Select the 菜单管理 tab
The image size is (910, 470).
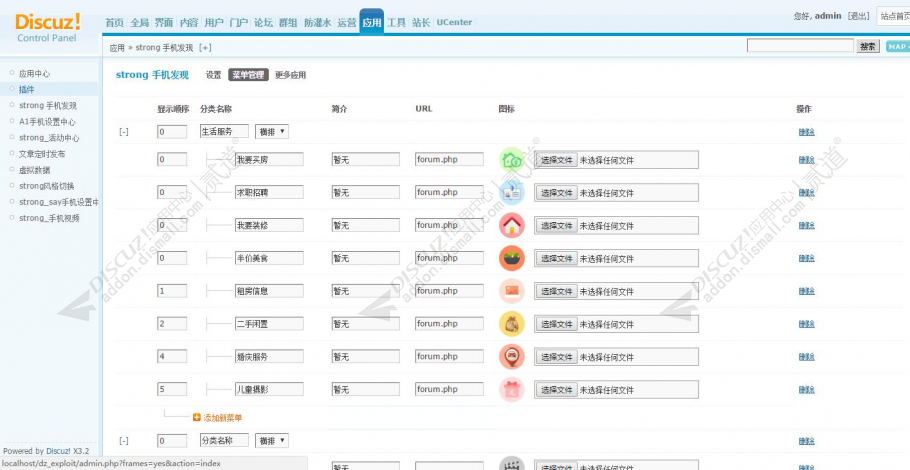pyautogui.click(x=248, y=75)
